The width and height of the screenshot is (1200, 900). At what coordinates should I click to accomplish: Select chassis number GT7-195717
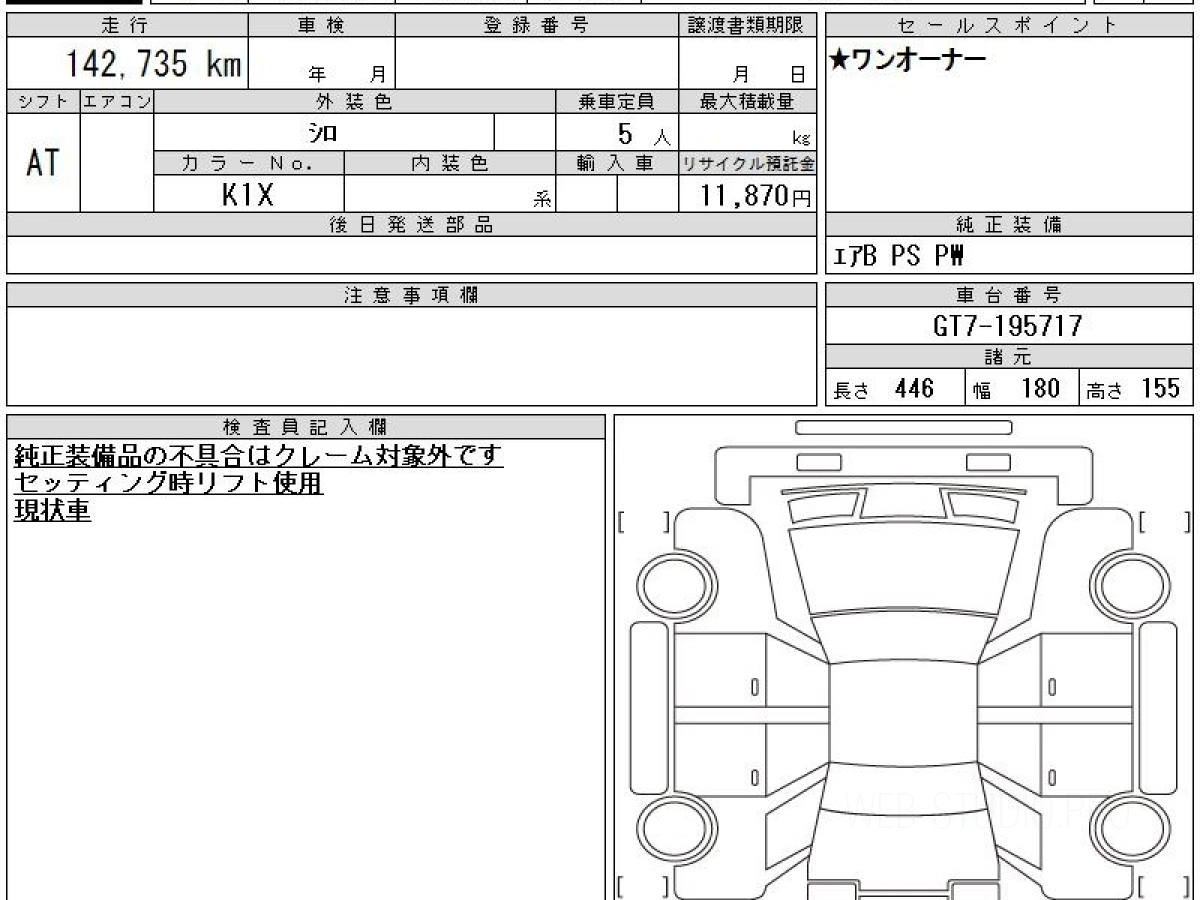pyautogui.click(x=1008, y=326)
